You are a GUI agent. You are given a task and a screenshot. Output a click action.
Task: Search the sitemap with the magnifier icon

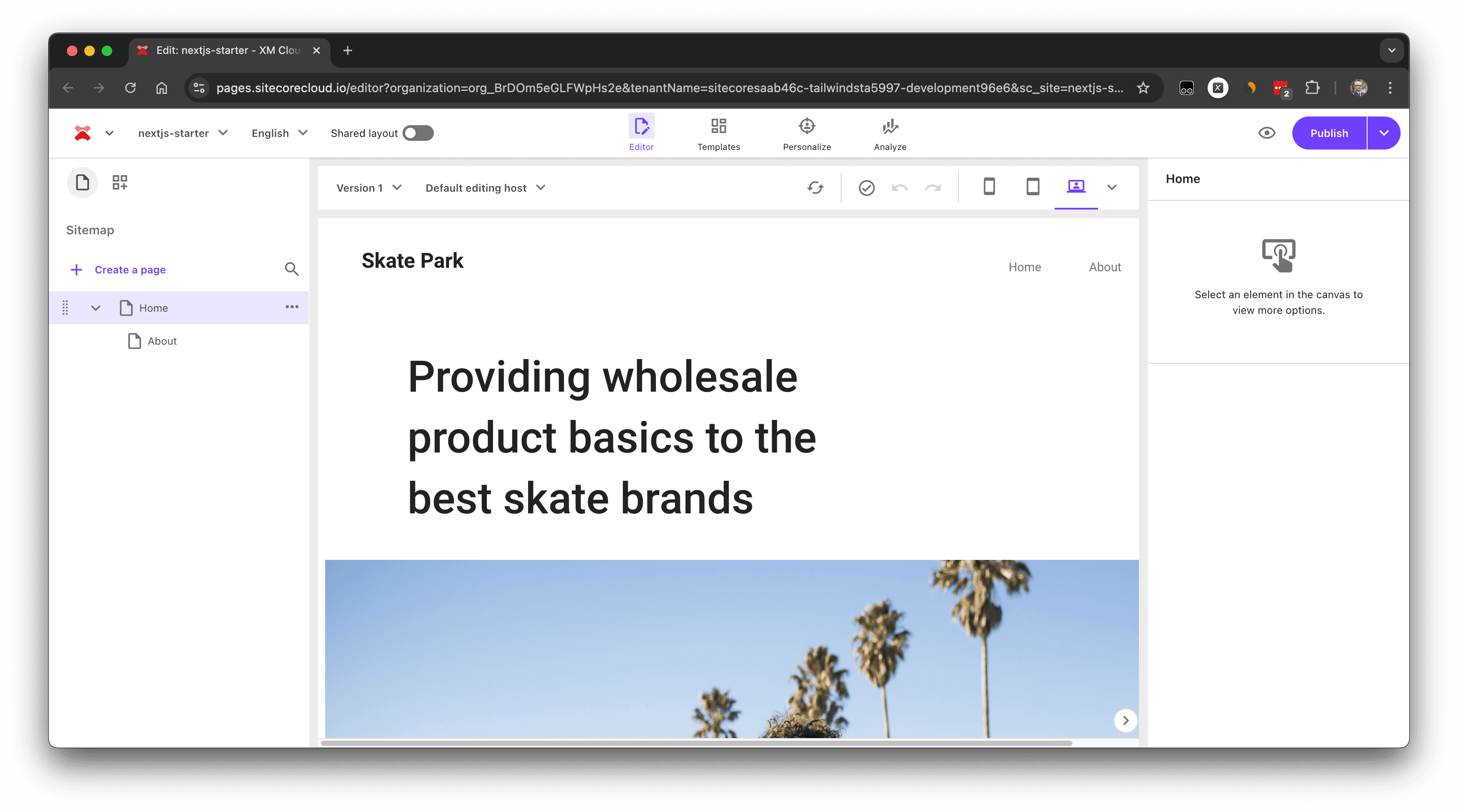click(x=291, y=269)
